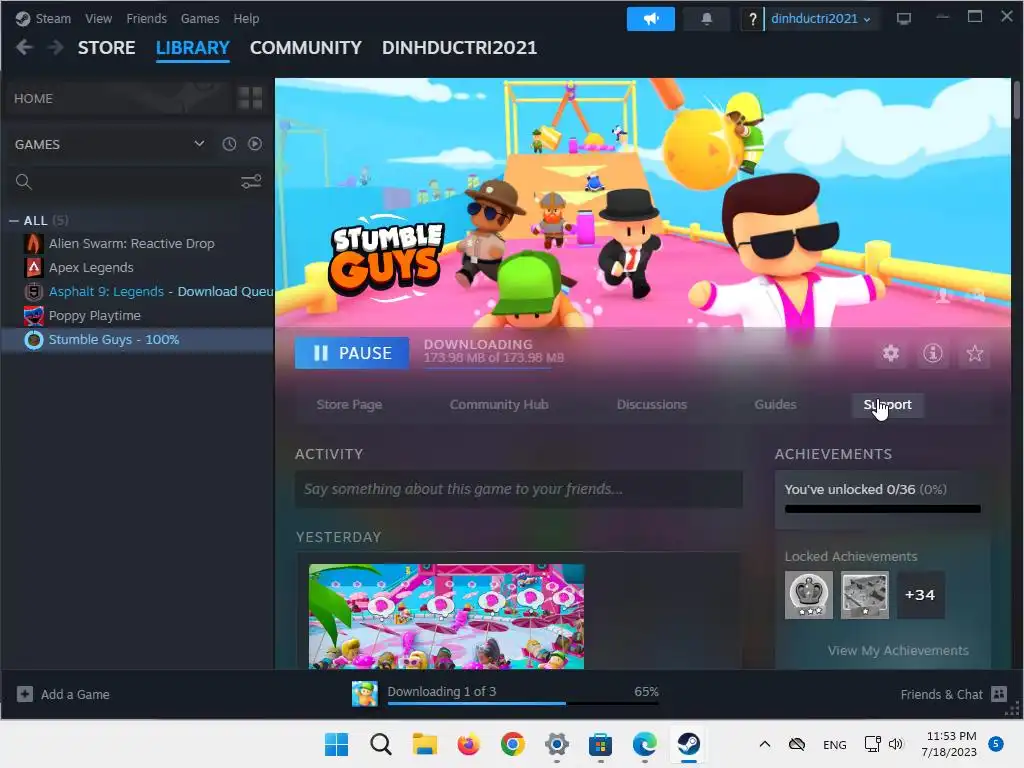Expand the GAMES filter dropdown

[x=199, y=144]
